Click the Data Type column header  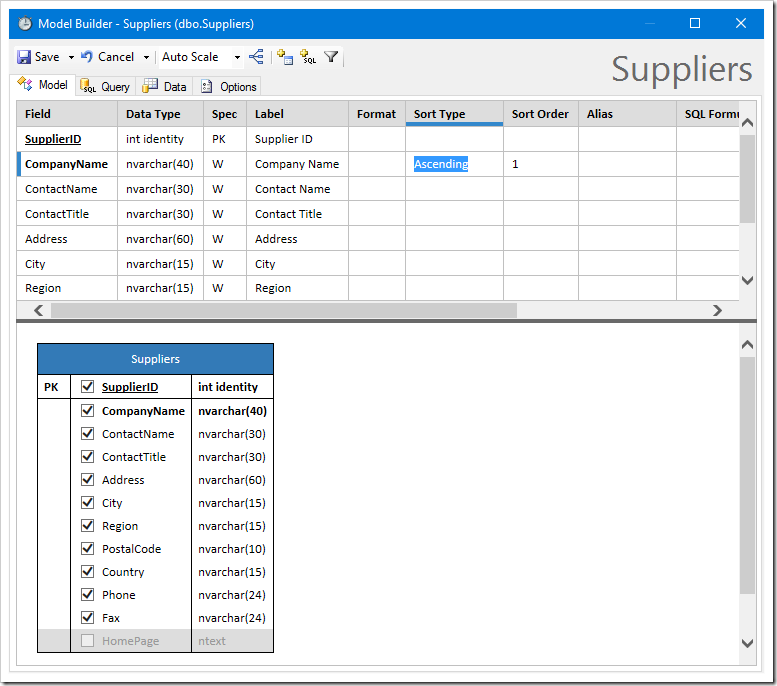pos(160,114)
